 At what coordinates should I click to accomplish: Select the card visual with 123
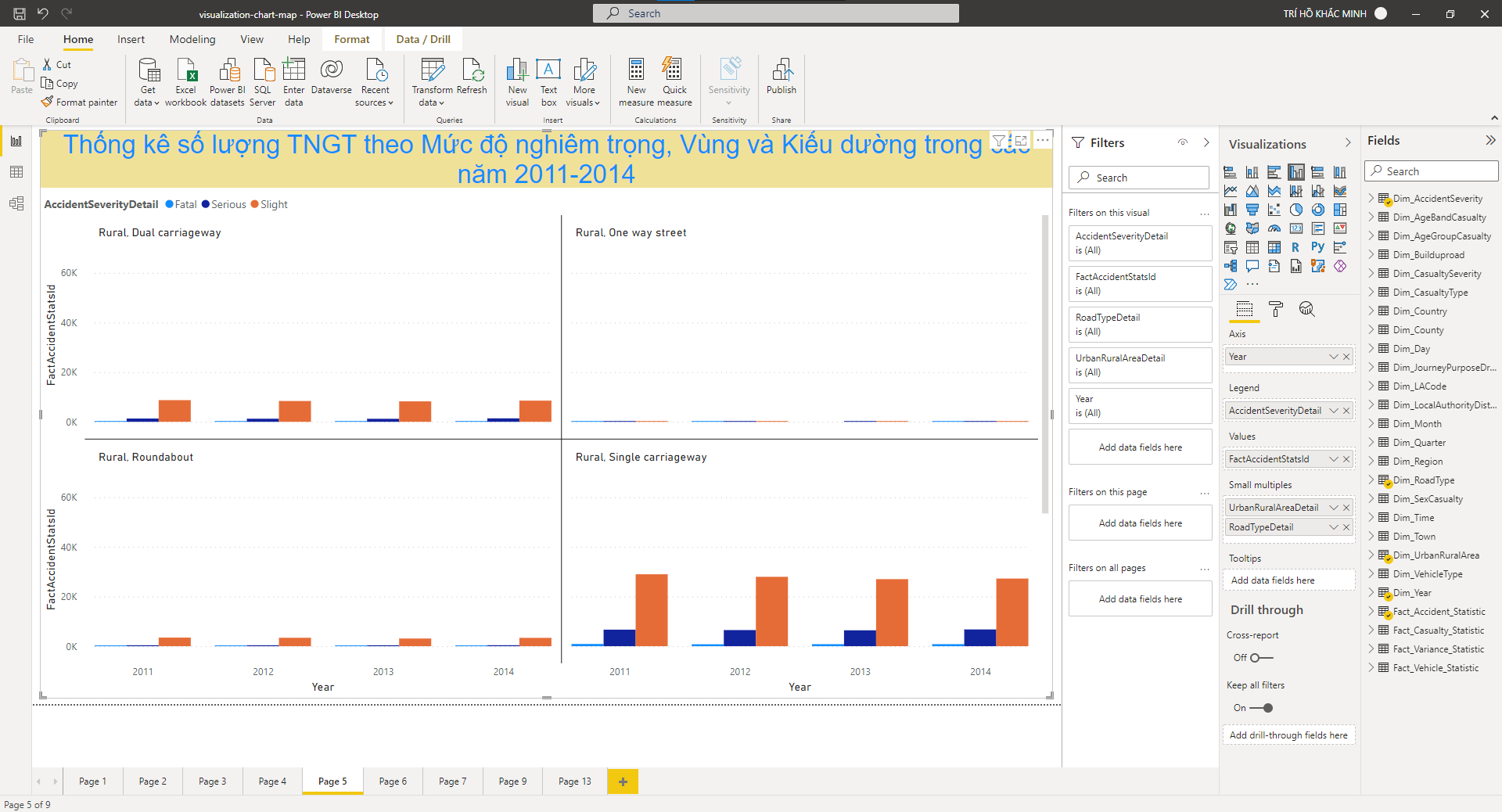click(1296, 228)
